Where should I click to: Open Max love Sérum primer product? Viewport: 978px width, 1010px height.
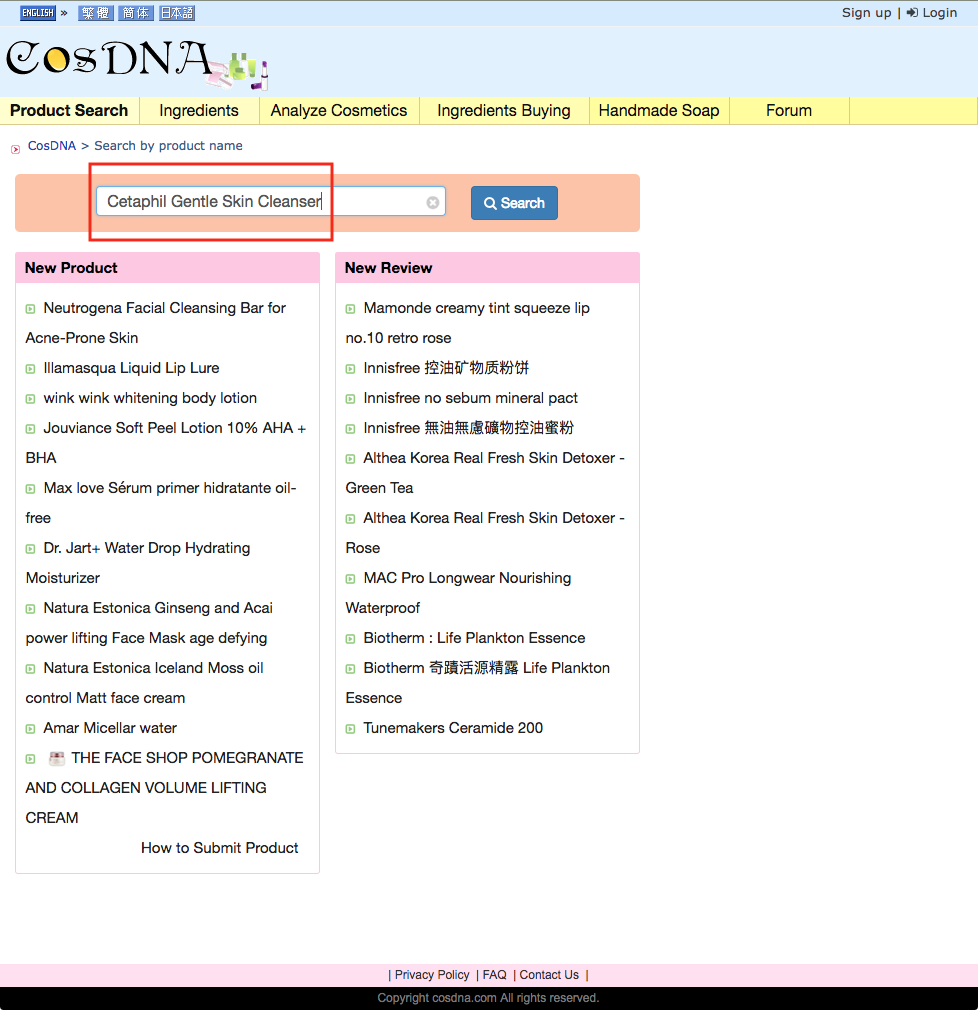(161, 502)
